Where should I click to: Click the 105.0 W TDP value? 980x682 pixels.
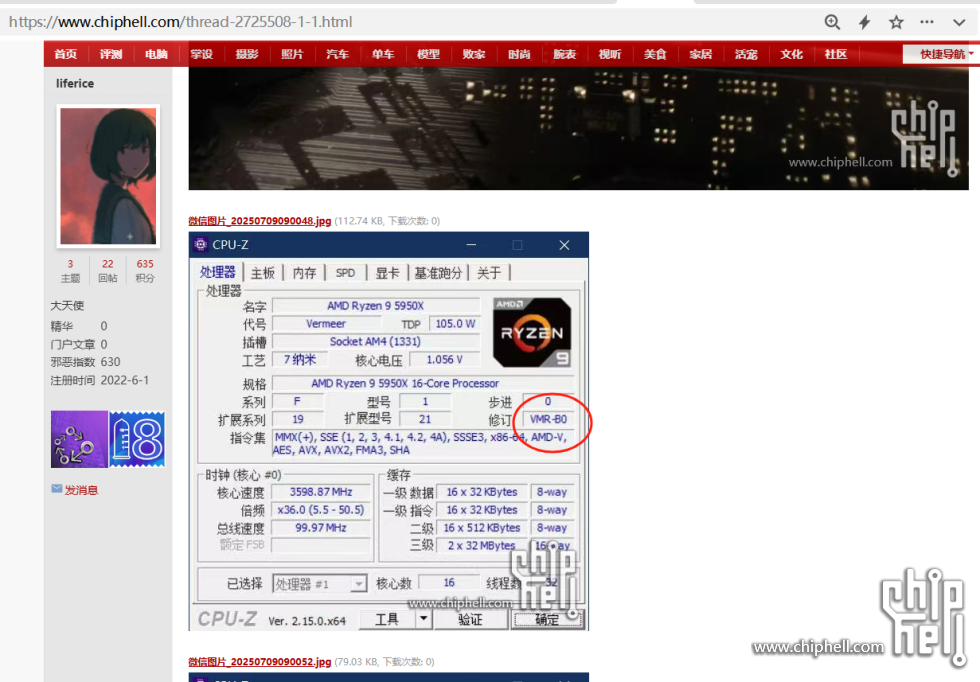(455, 324)
